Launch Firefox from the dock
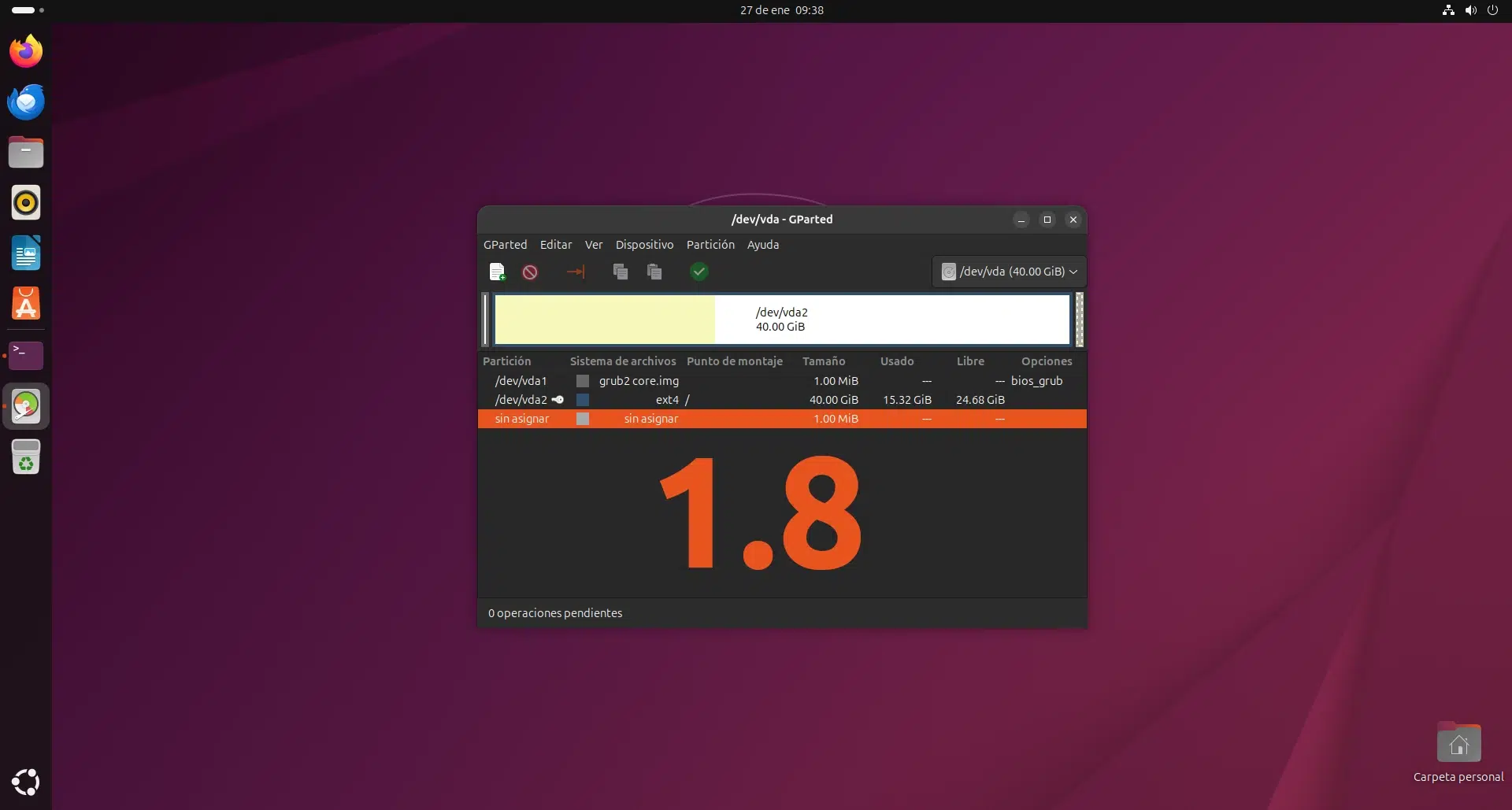 tap(26, 50)
